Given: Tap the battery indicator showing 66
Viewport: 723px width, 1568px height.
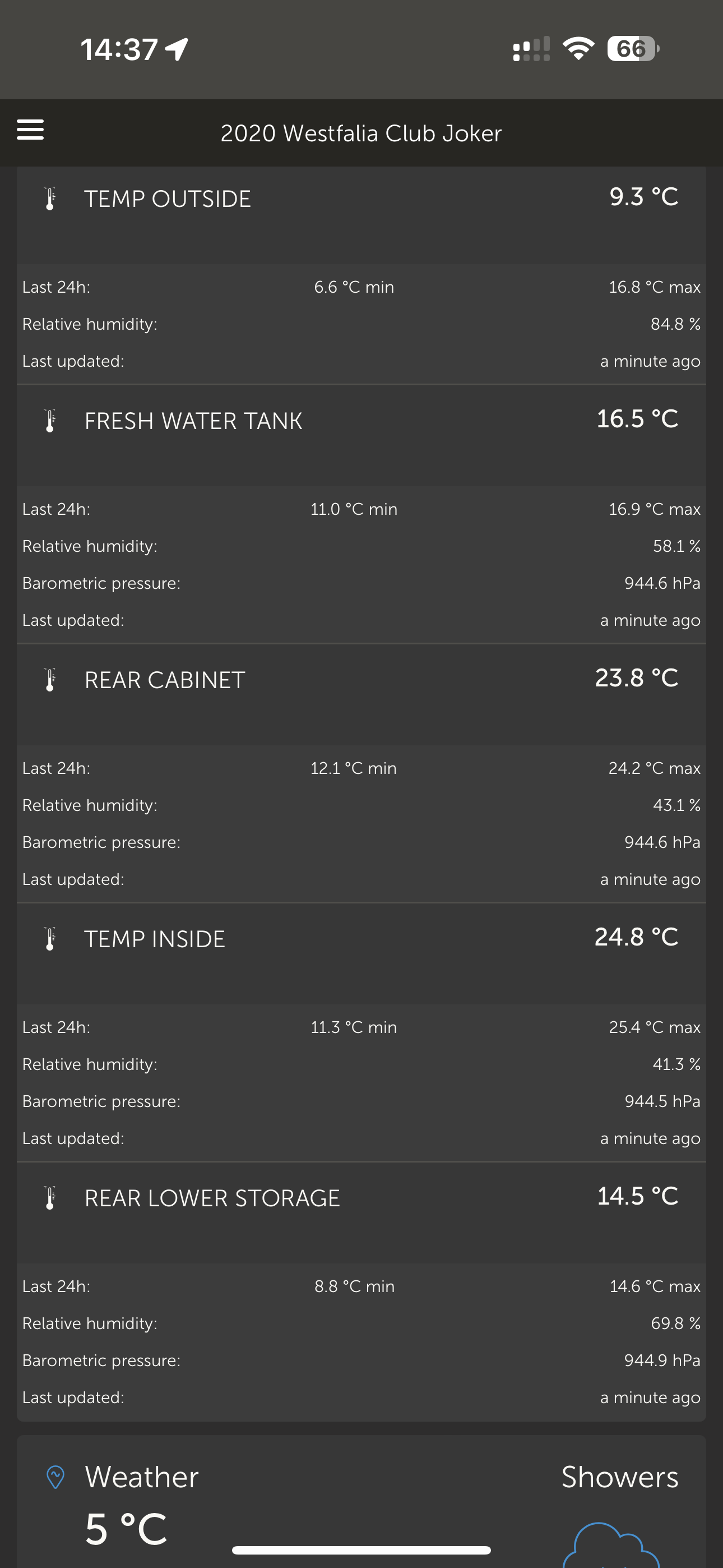Looking at the screenshot, I should [633, 49].
